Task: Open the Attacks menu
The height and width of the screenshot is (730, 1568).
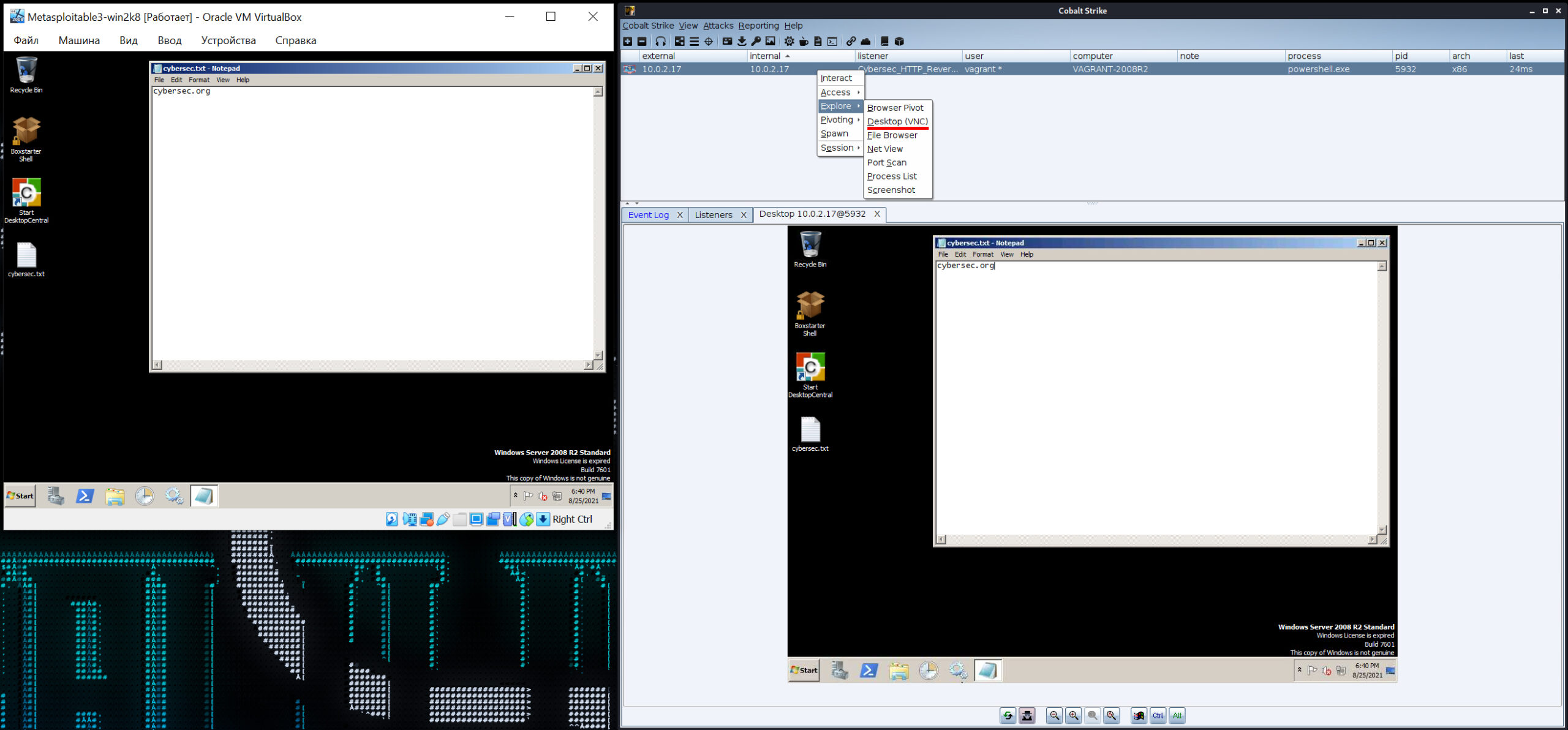Action: pos(718,25)
